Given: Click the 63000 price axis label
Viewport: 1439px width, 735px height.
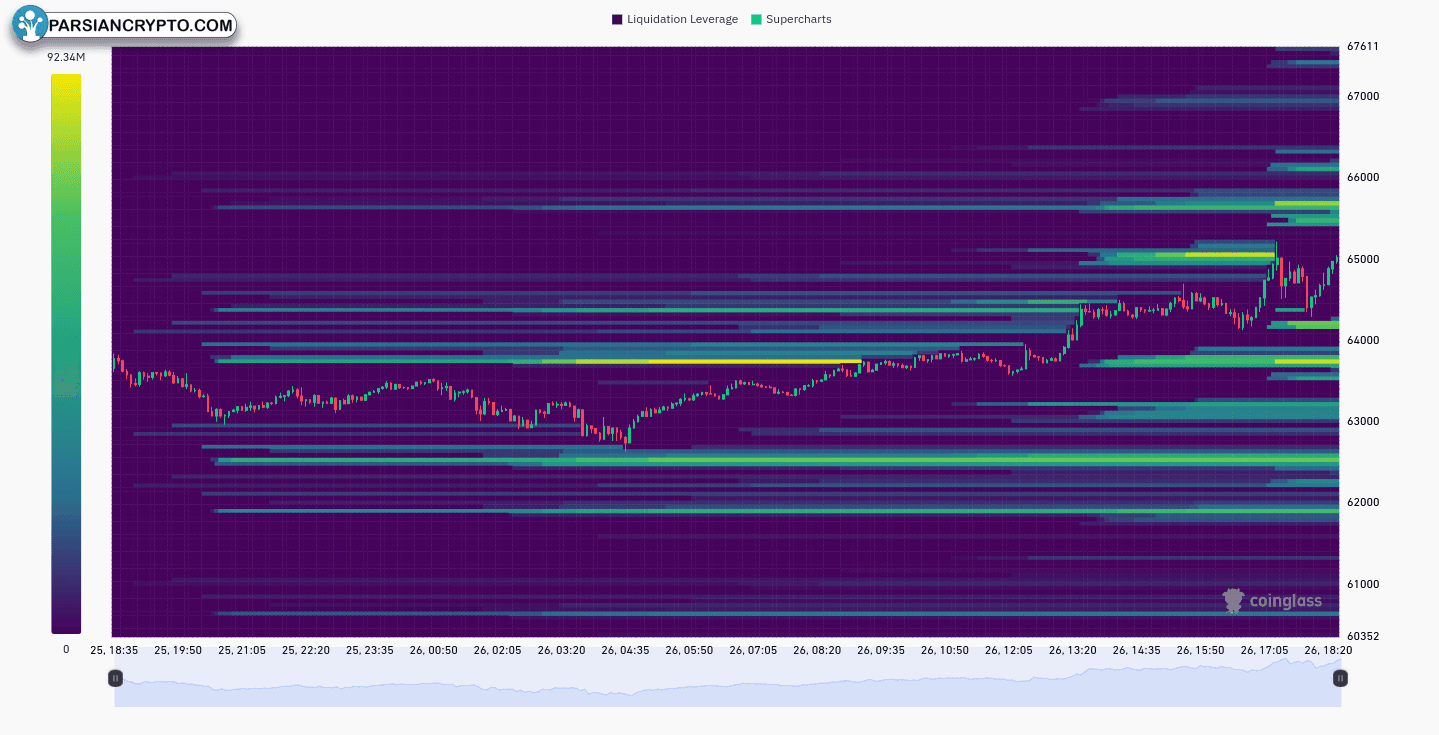Looking at the screenshot, I should [x=1362, y=421].
